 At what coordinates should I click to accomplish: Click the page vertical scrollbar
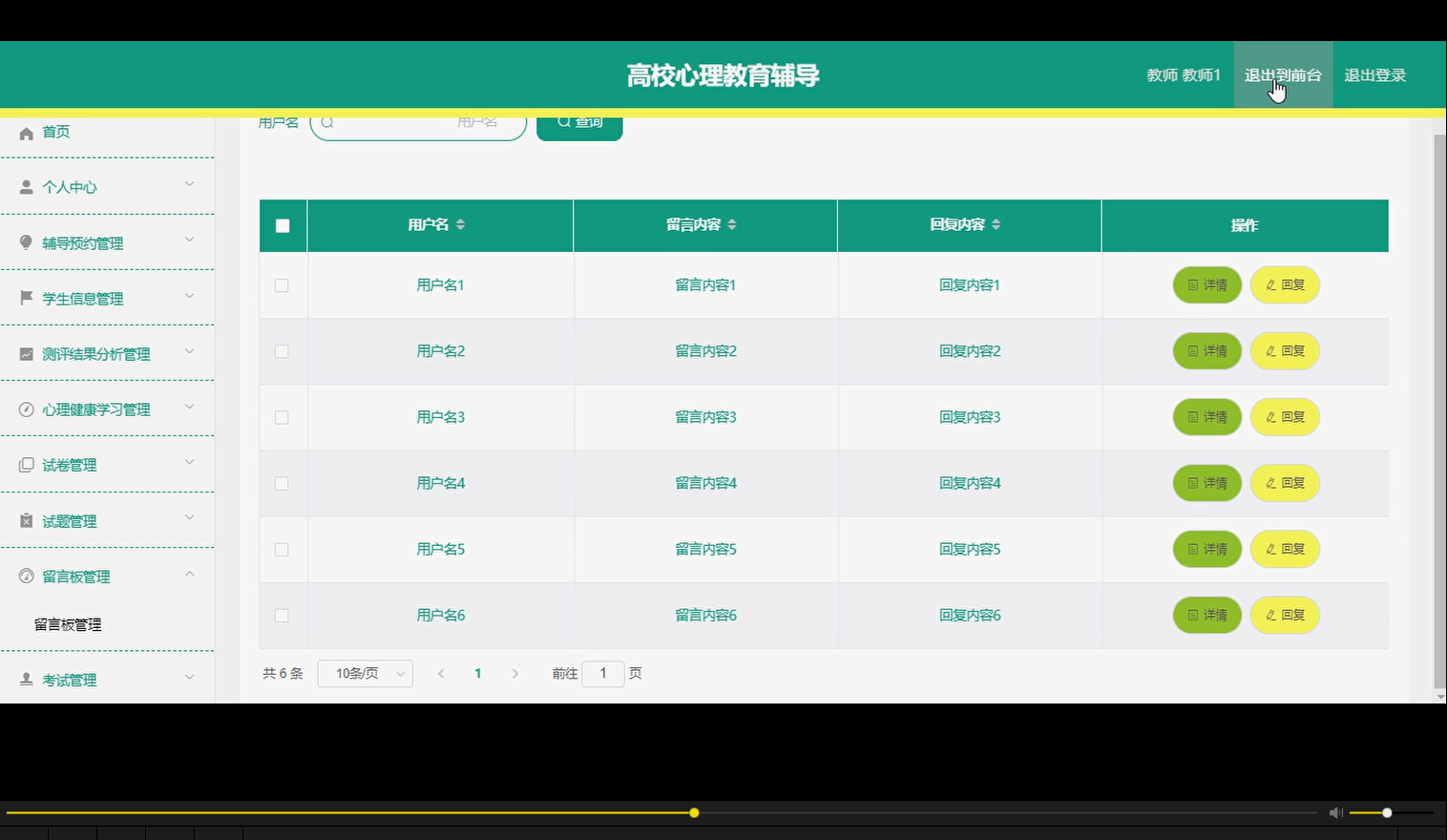coord(1440,410)
